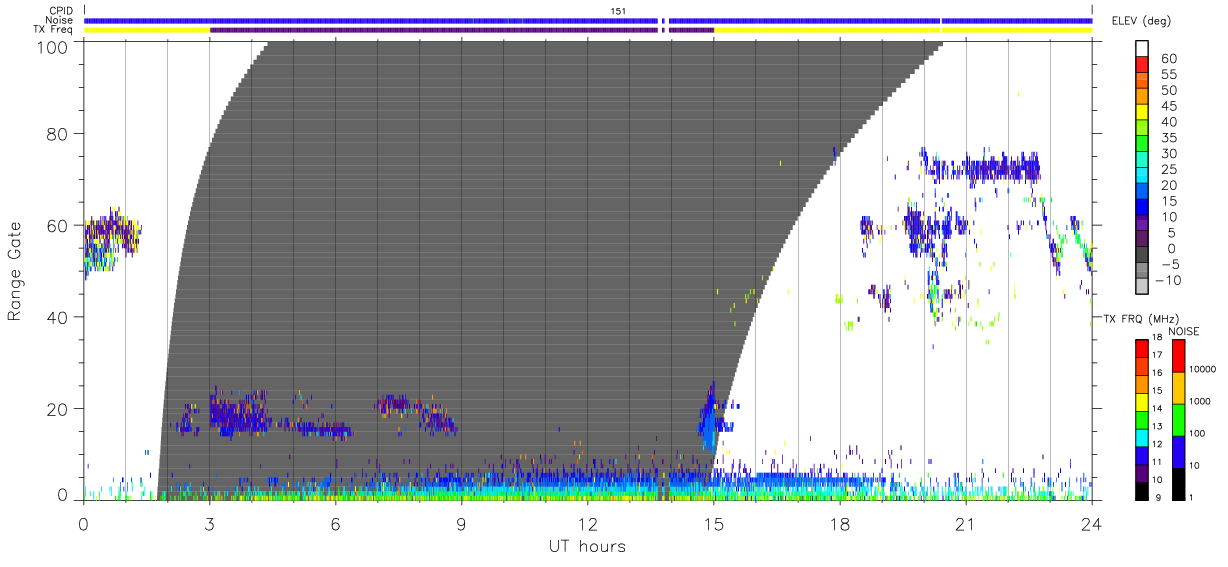Click the CPID label above the plot
The width and height of the screenshot is (1228, 567).
pos(61,10)
